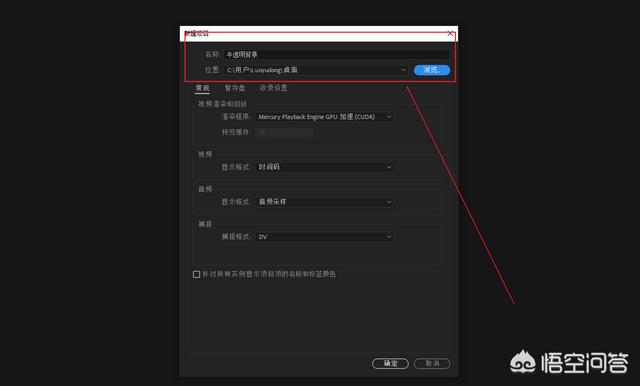
Task: Tick the 针对所有实例显示项目项的名称和标签颜色 checkbox
Action: click(x=196, y=274)
